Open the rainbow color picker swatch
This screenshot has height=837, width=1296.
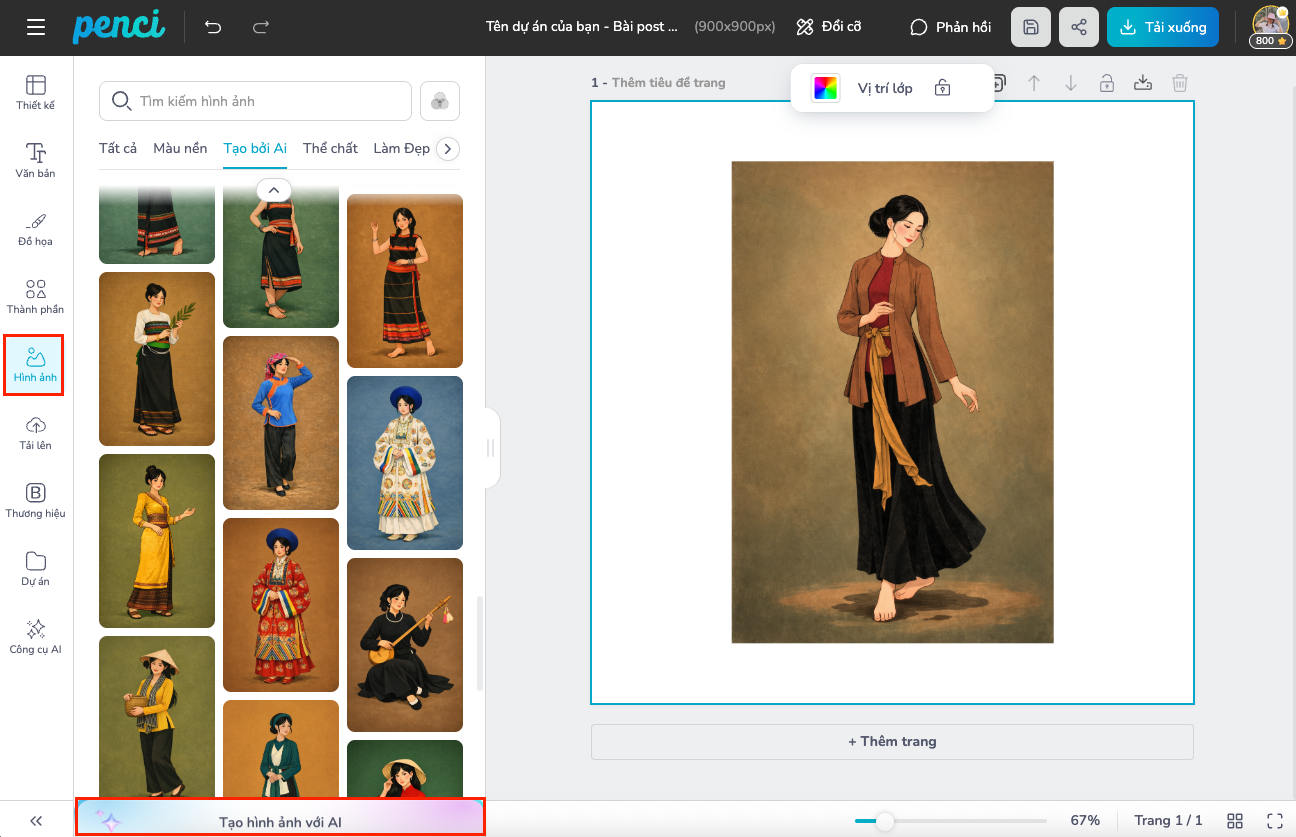pyautogui.click(x=825, y=88)
